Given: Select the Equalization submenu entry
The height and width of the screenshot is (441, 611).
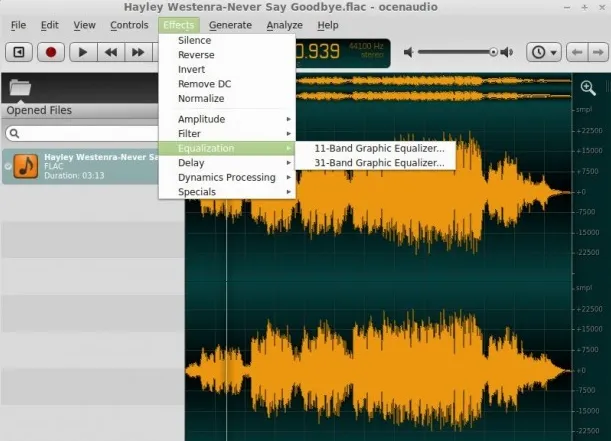Looking at the screenshot, I should [227, 148].
